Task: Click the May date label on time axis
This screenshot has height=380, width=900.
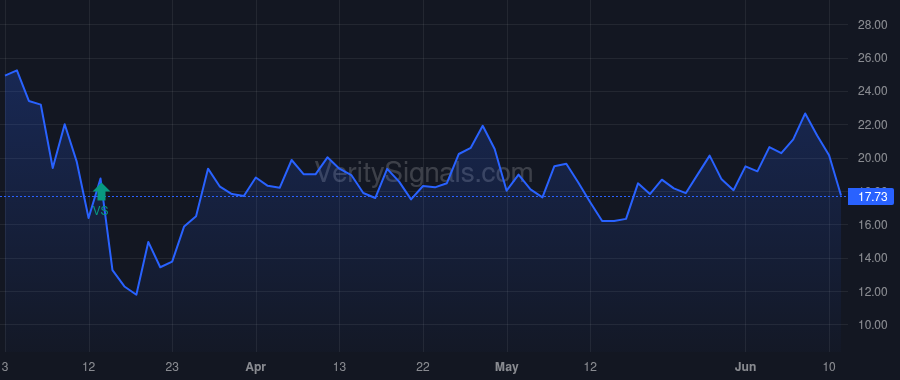Action: tap(507, 367)
